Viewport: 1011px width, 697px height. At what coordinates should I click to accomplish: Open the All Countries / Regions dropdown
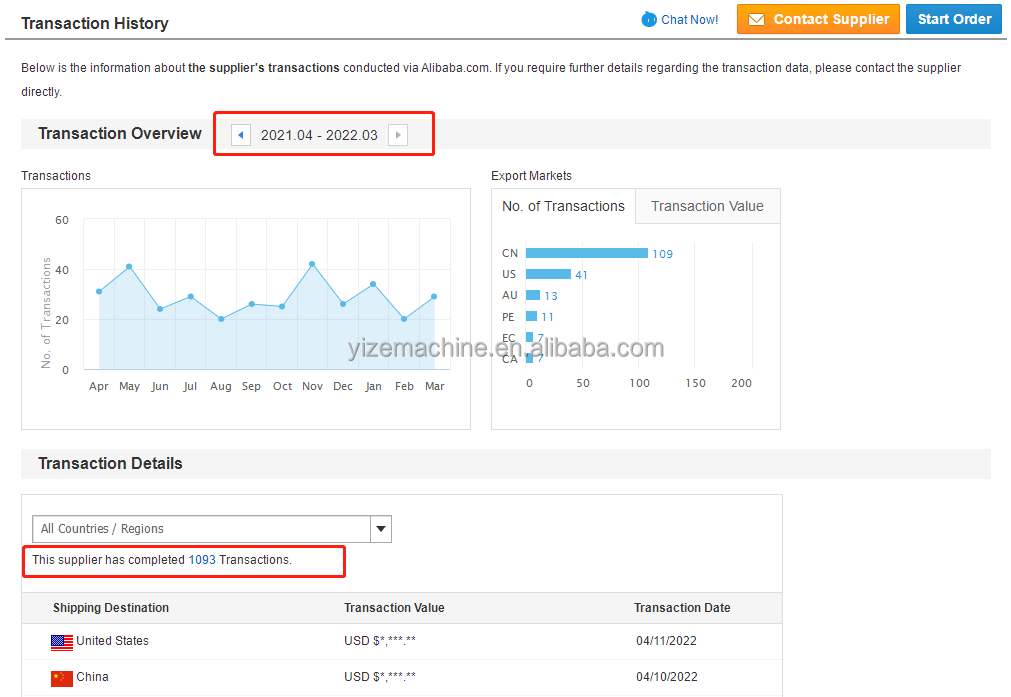201,529
